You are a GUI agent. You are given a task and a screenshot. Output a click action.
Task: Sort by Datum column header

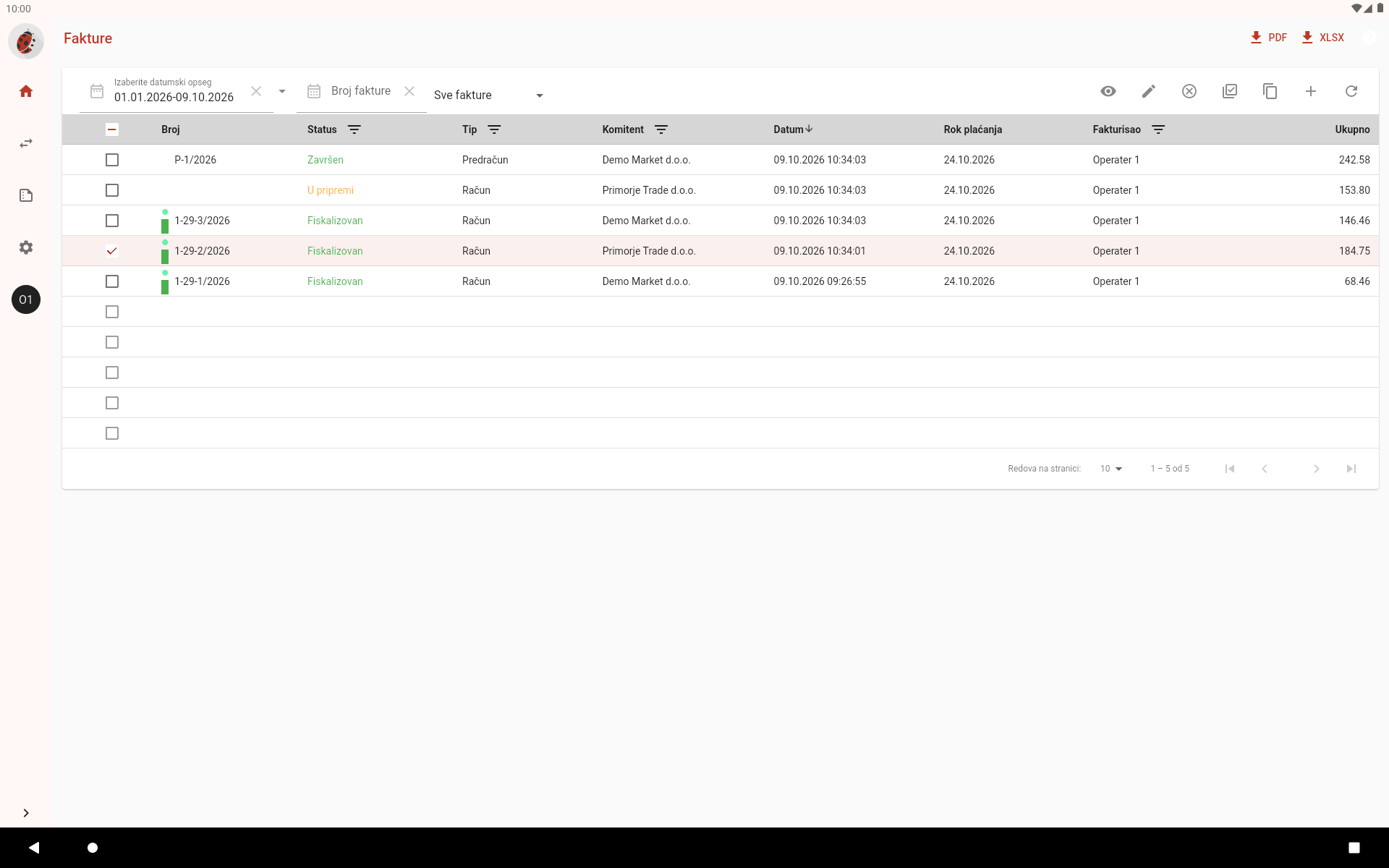[793, 129]
